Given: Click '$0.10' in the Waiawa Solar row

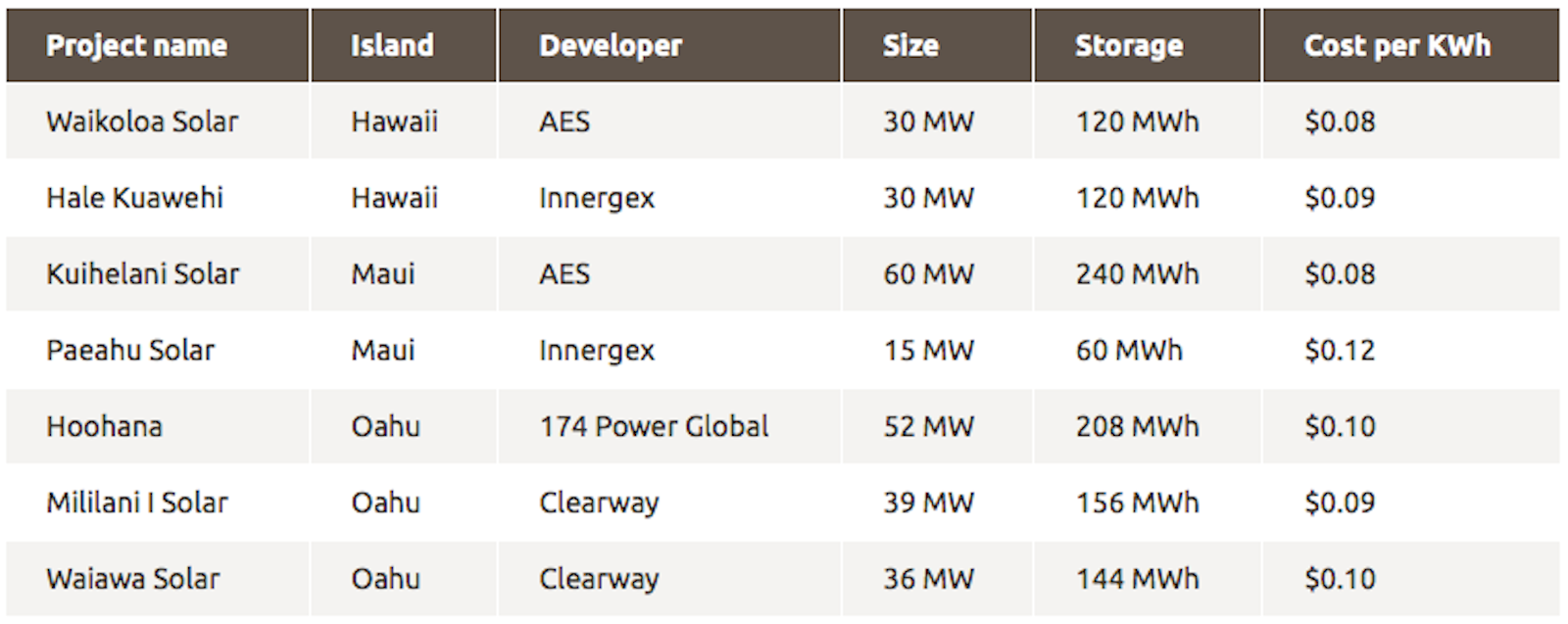Looking at the screenshot, I should pyautogui.click(x=1340, y=579).
